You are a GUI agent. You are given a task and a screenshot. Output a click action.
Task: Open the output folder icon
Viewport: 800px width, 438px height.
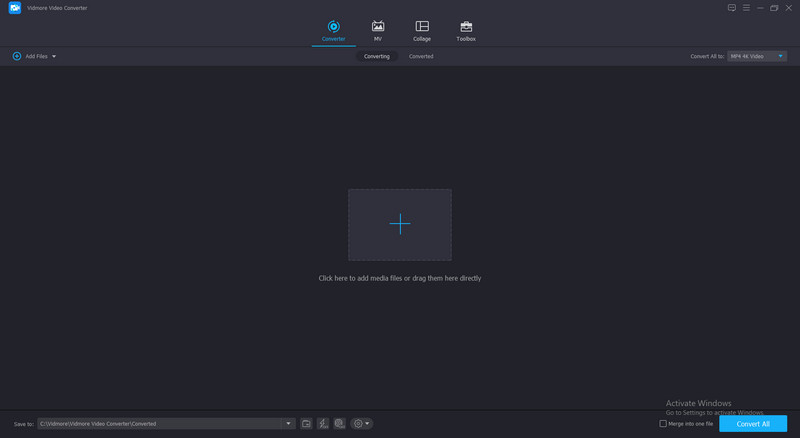(x=307, y=424)
